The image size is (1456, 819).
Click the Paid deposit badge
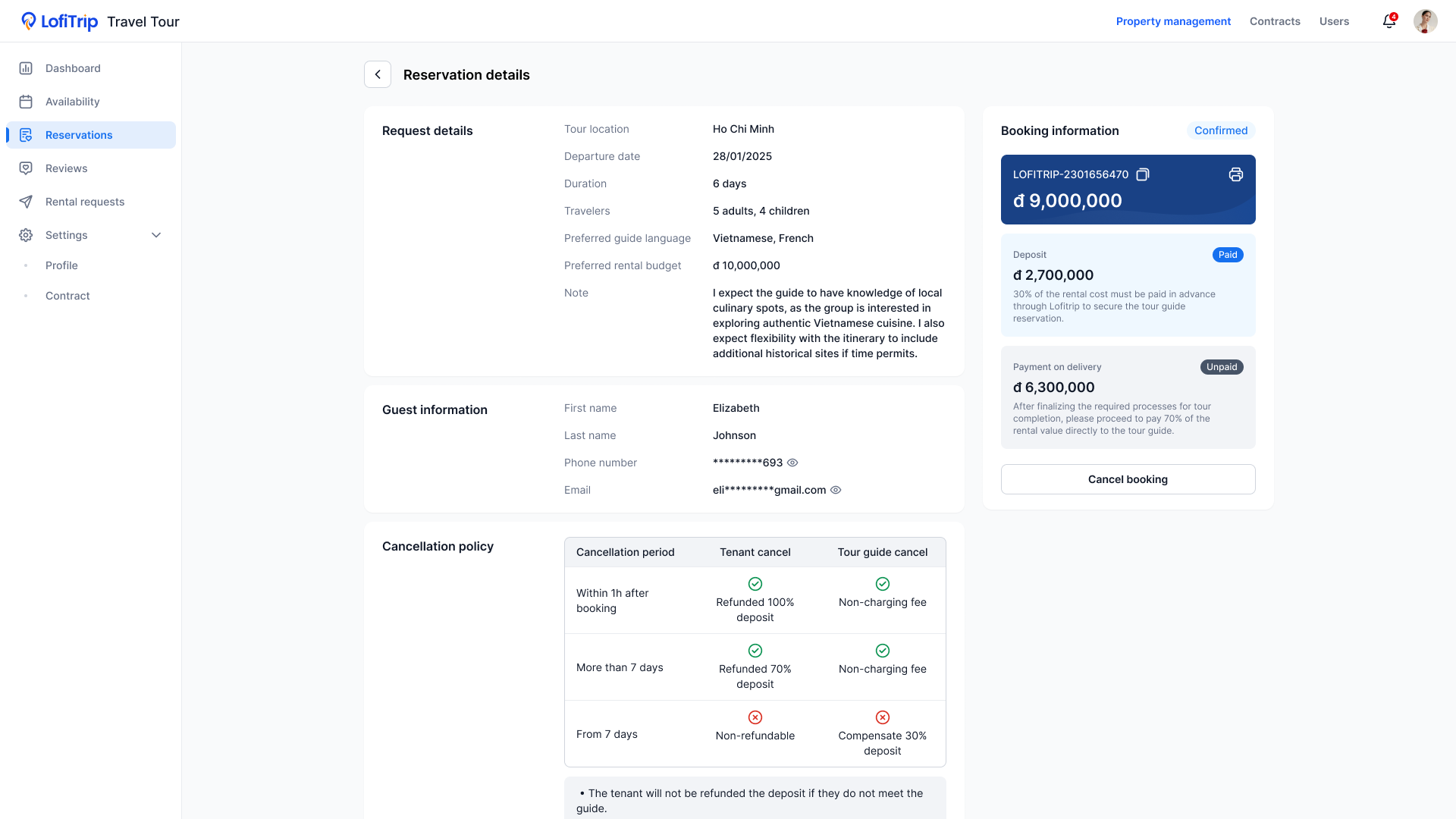(1228, 255)
